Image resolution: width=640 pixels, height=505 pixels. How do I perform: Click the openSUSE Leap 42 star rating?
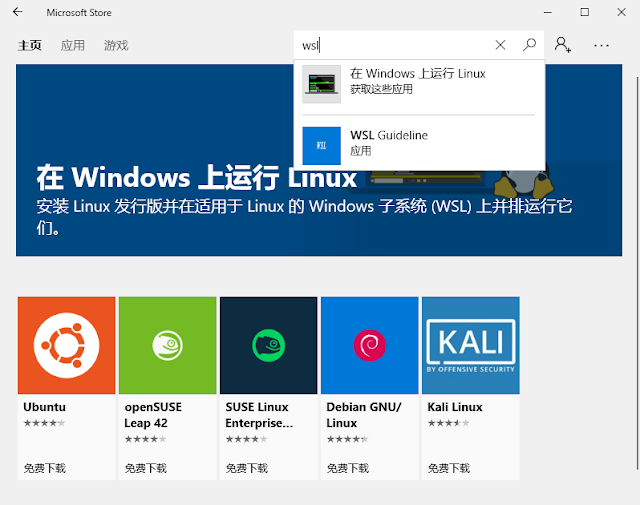pyautogui.click(x=145, y=439)
